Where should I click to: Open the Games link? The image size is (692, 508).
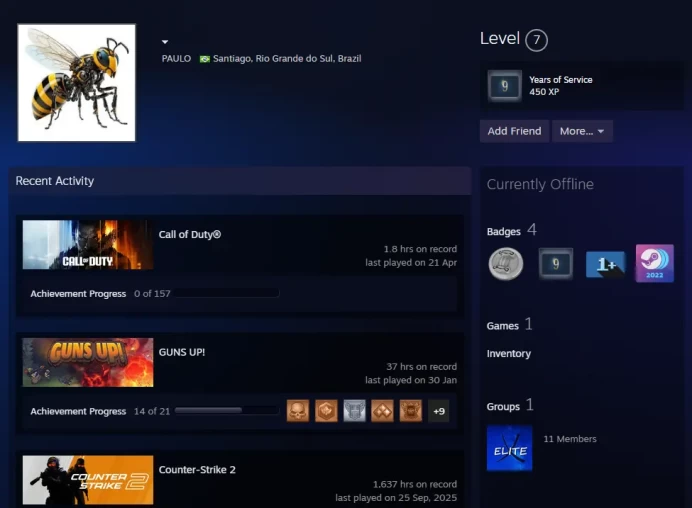(x=503, y=326)
